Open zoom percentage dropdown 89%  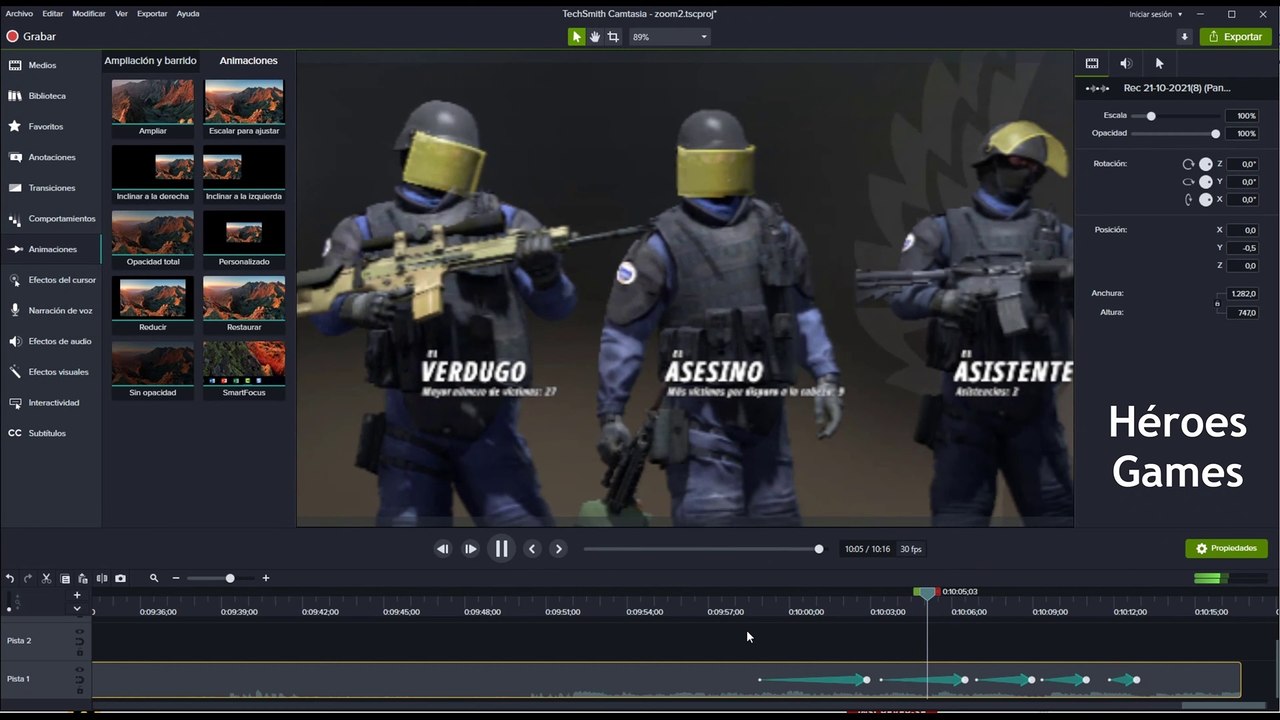669,37
